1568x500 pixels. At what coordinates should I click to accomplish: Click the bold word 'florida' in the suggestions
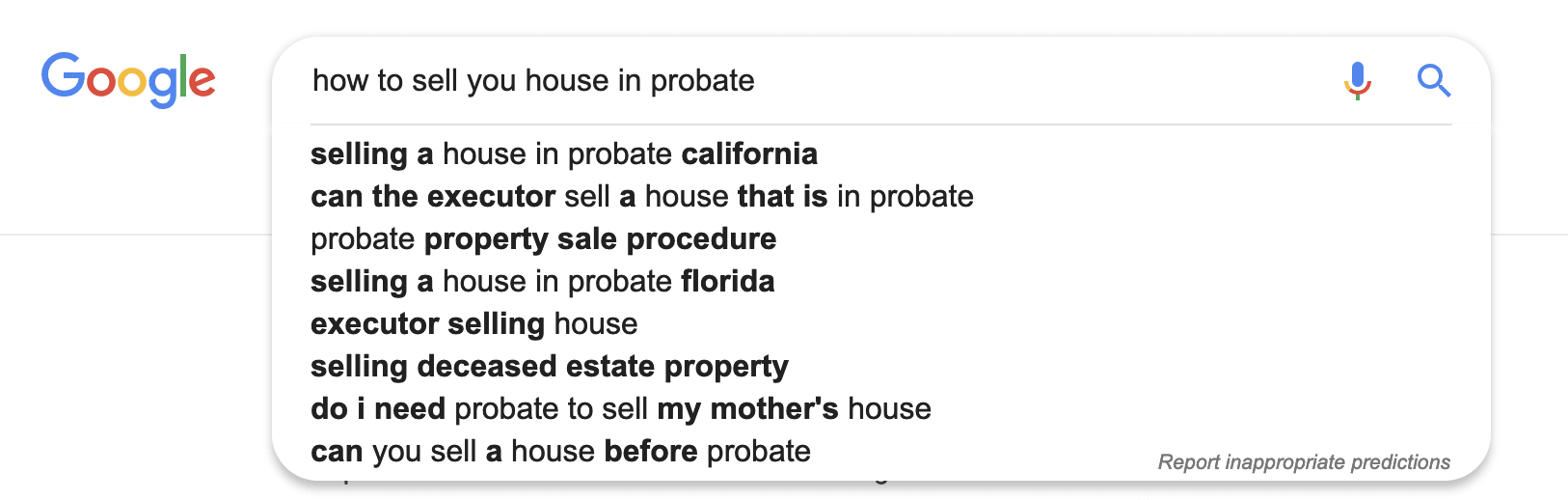pyautogui.click(x=727, y=282)
